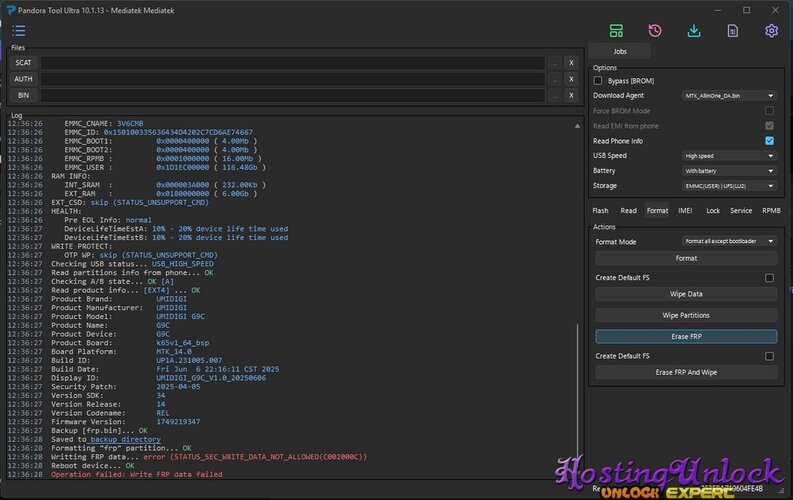Open the pink history clock icon
This screenshot has height=500, width=793.
pos(655,31)
